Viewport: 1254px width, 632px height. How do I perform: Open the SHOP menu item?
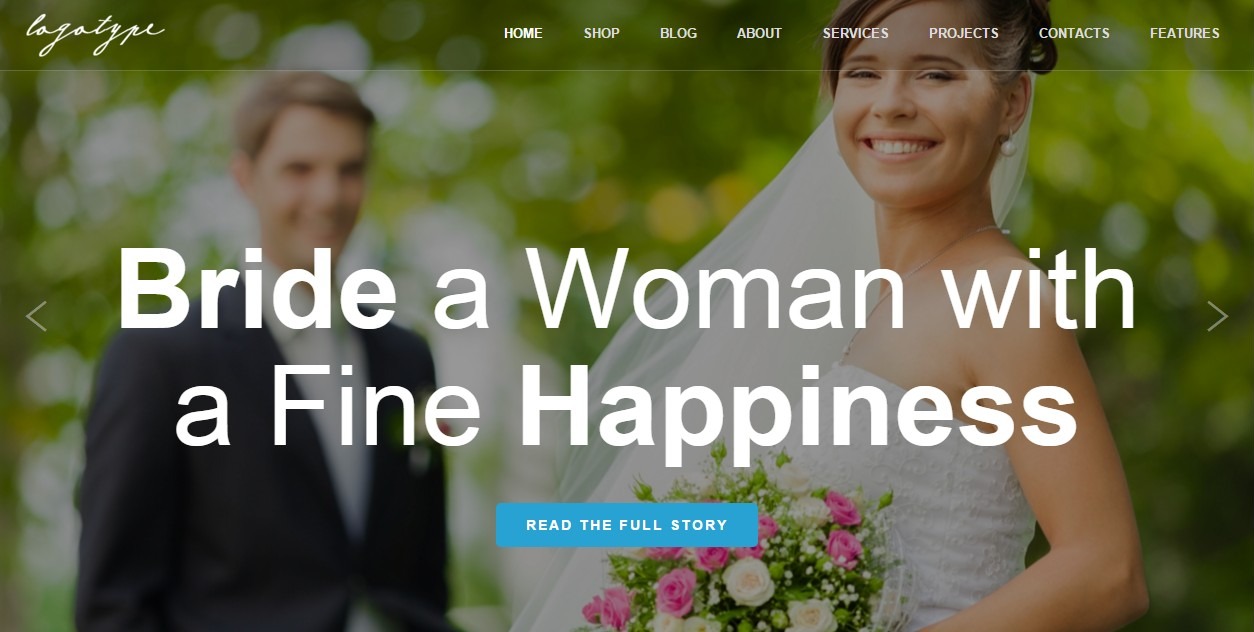[x=602, y=33]
